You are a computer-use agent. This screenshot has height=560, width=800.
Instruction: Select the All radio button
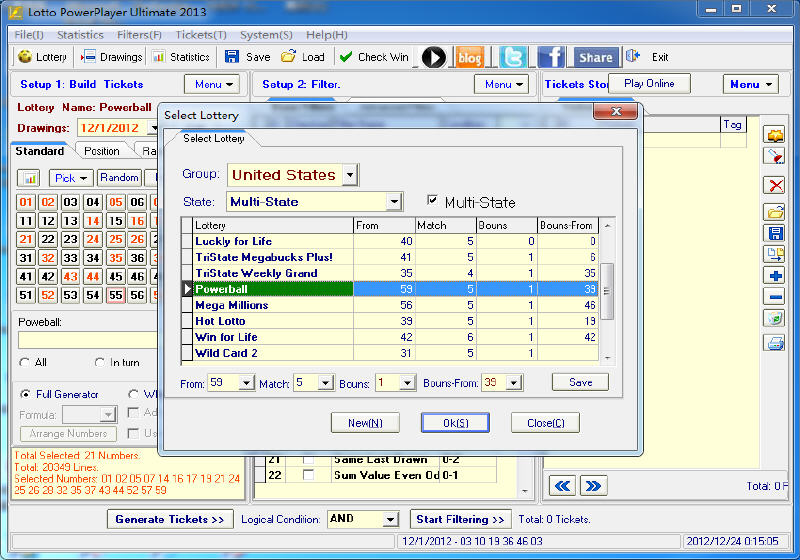coord(24,362)
